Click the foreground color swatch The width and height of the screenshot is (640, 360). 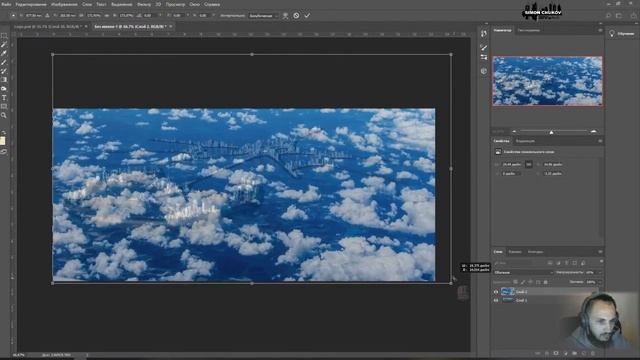coord(2,140)
